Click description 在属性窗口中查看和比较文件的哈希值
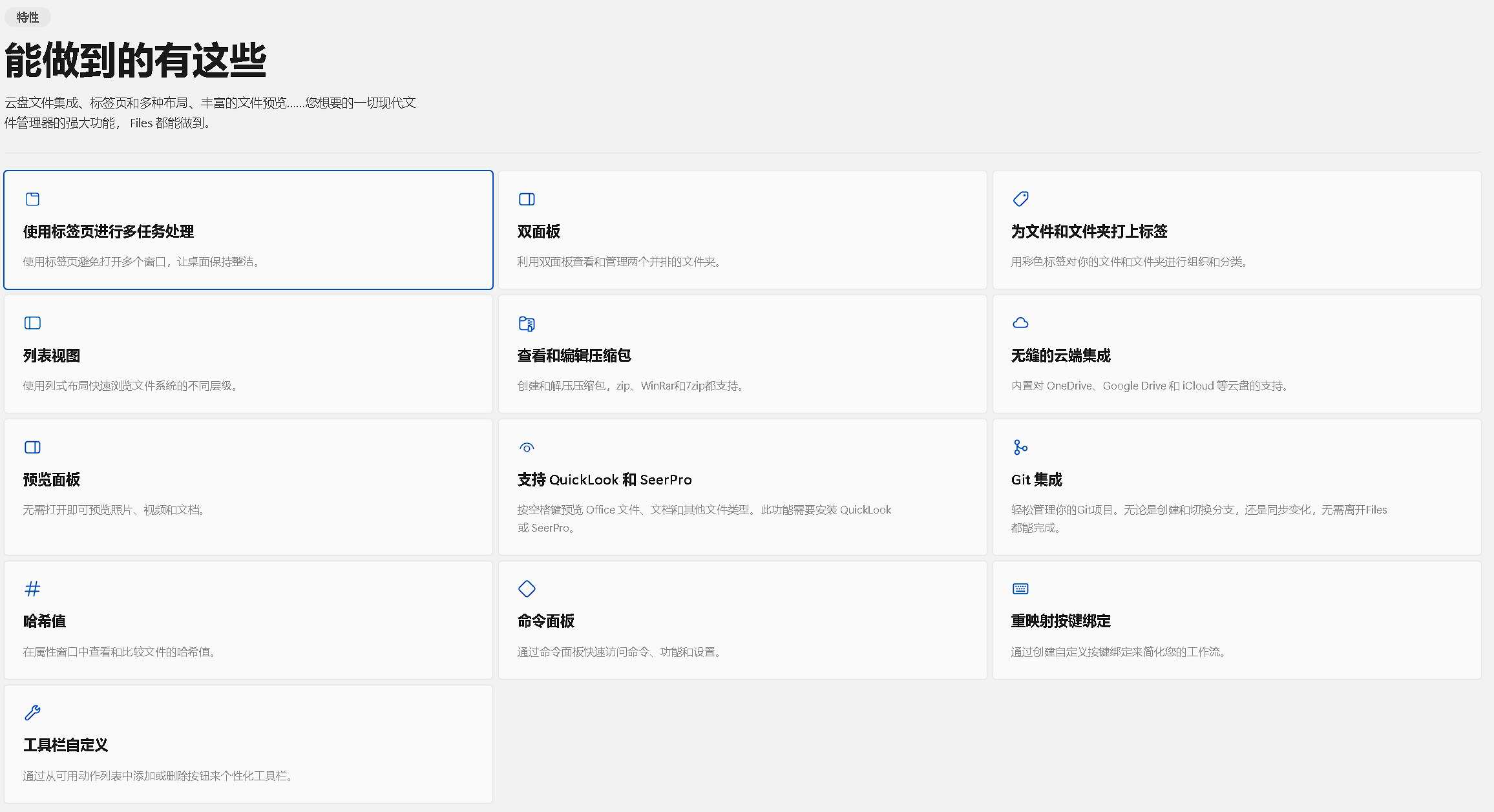Screen dimensions: 1494x812 point(120,652)
